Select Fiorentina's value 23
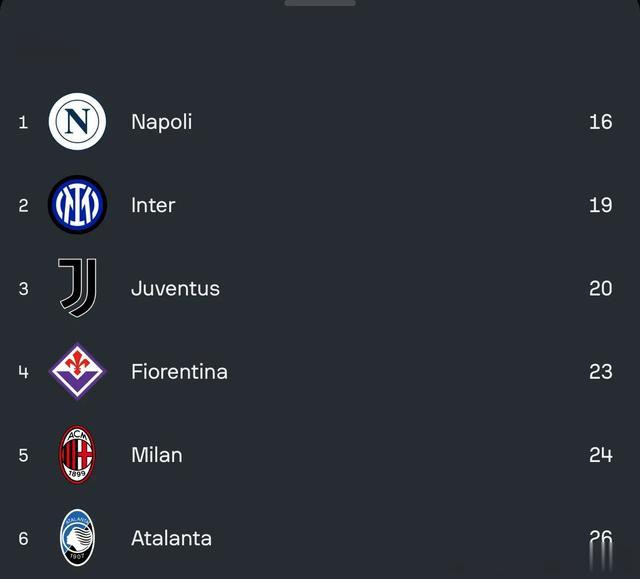The height and width of the screenshot is (579, 640). pos(600,371)
